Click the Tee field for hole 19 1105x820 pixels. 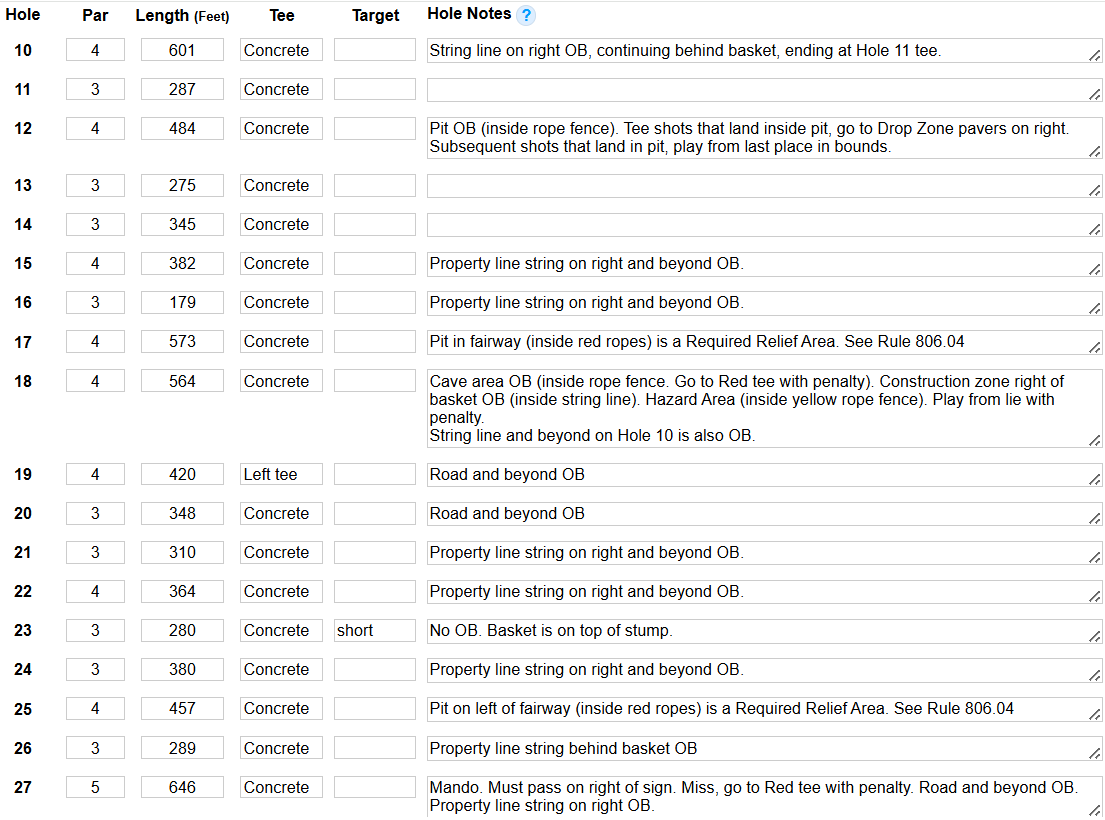click(281, 474)
